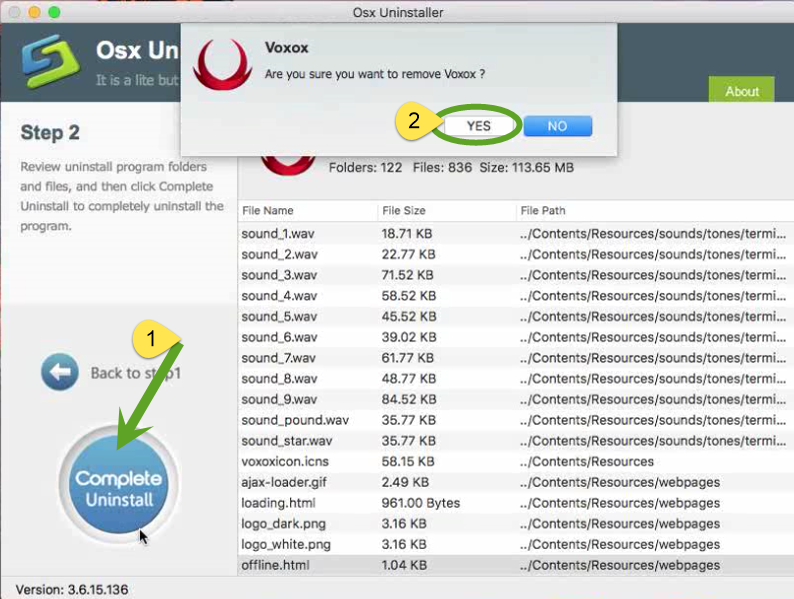794x599 pixels.
Task: Select the sound_6.wav file
Action: (515, 337)
